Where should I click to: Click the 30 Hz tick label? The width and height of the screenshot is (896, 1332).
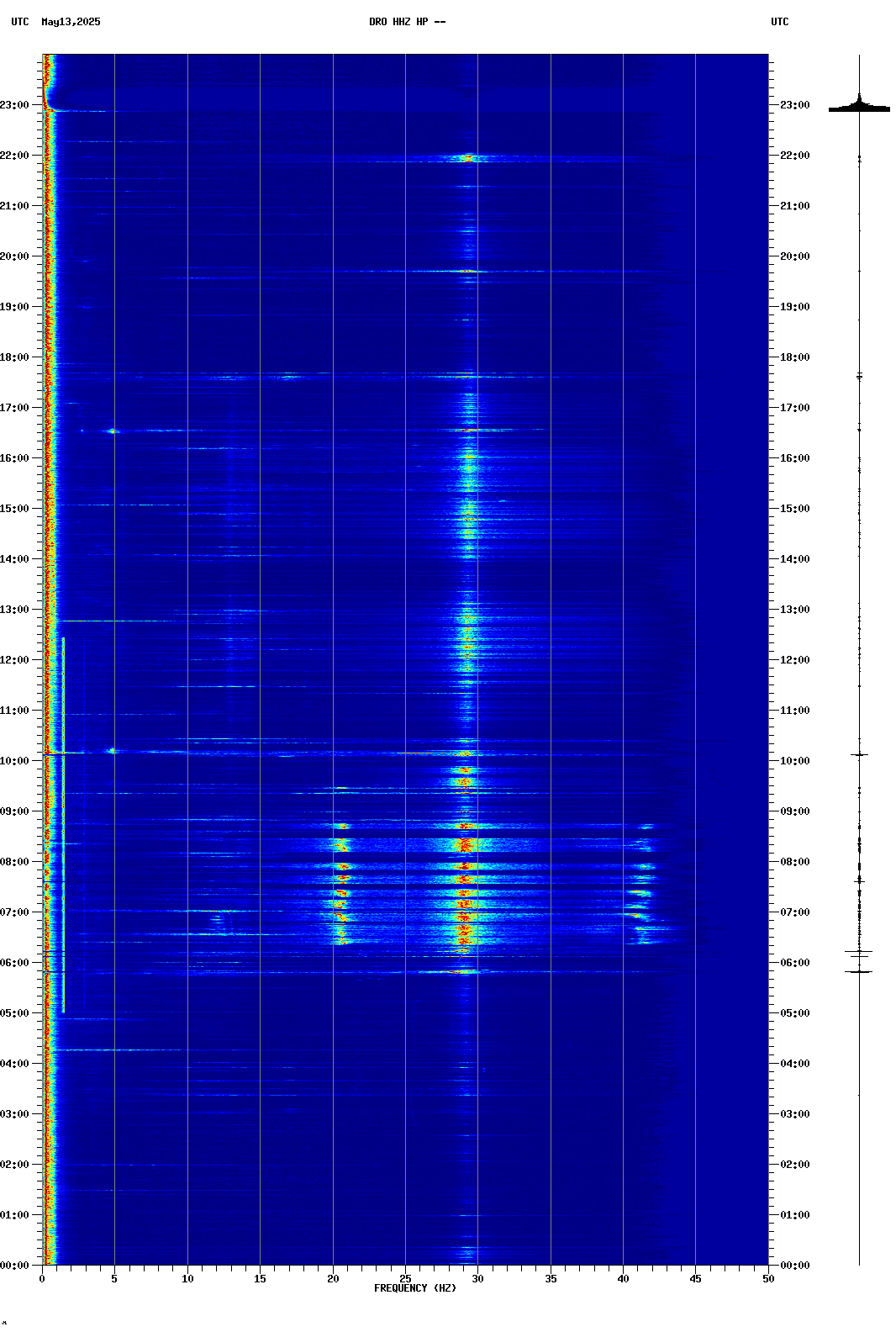click(x=477, y=1279)
